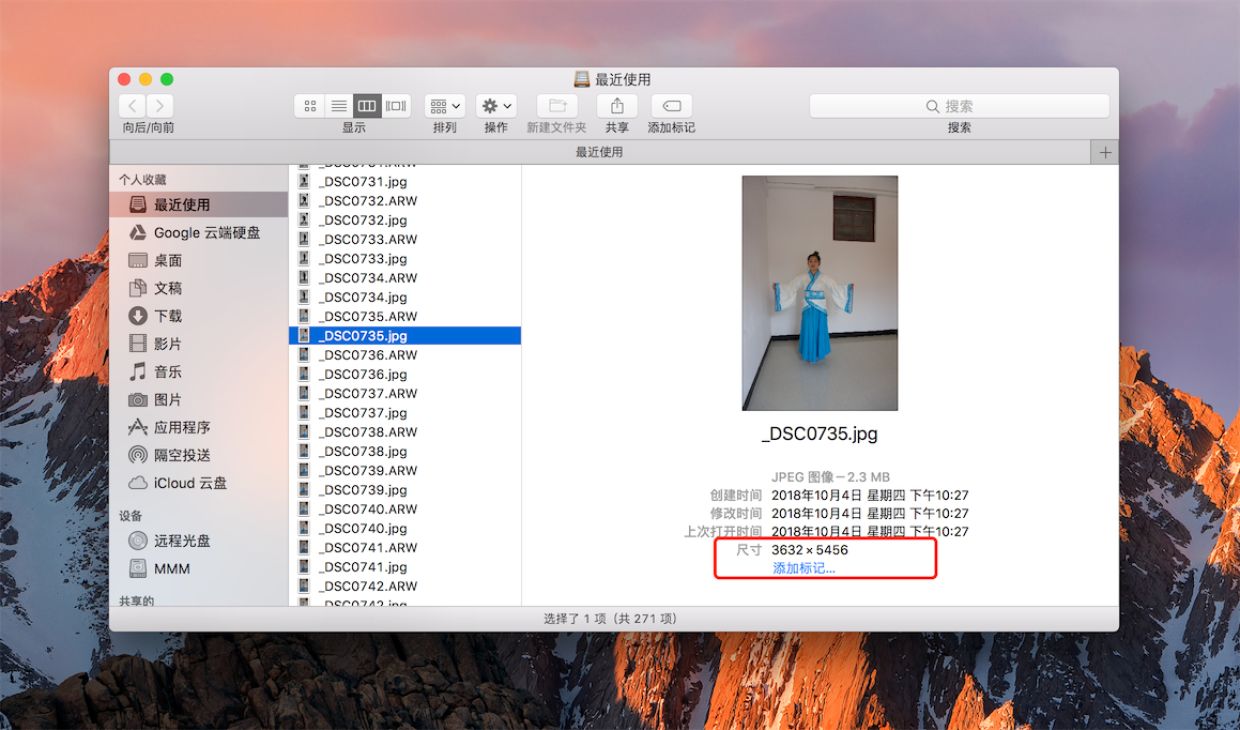
Task: Select file _DSC0740.ARW
Action: 405,509
